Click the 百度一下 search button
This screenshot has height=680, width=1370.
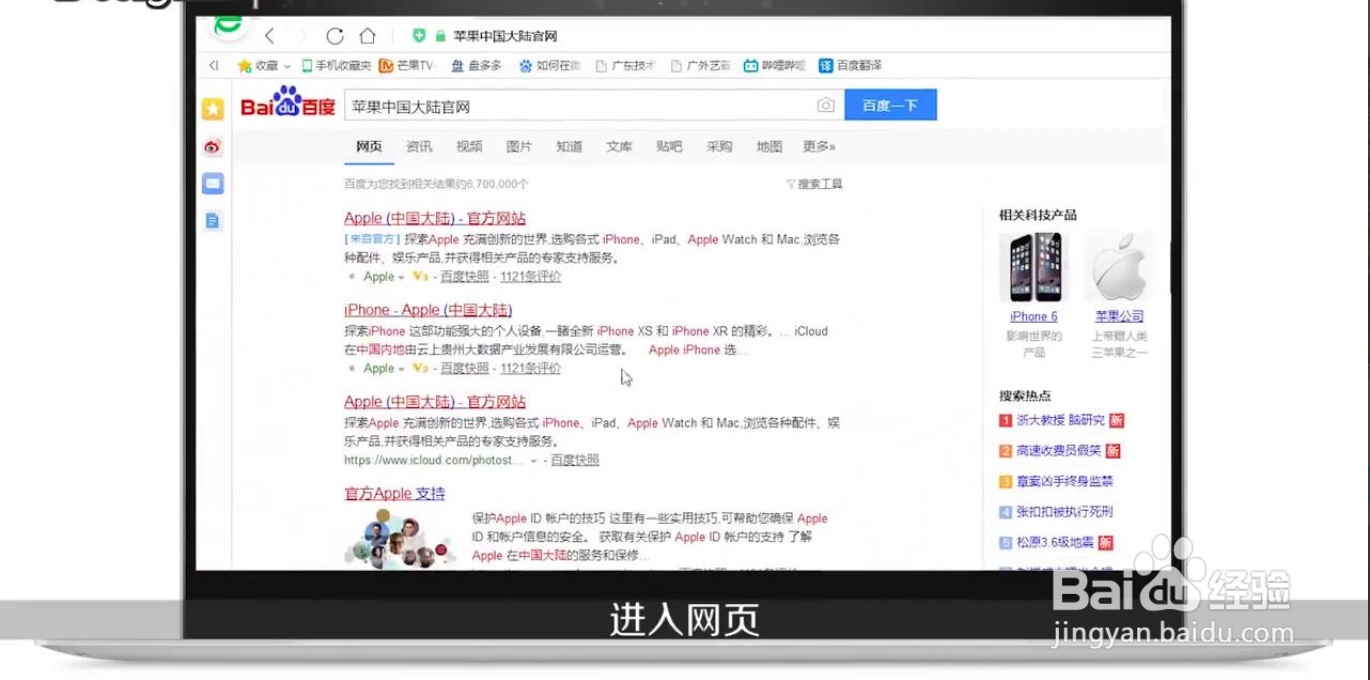tap(890, 105)
